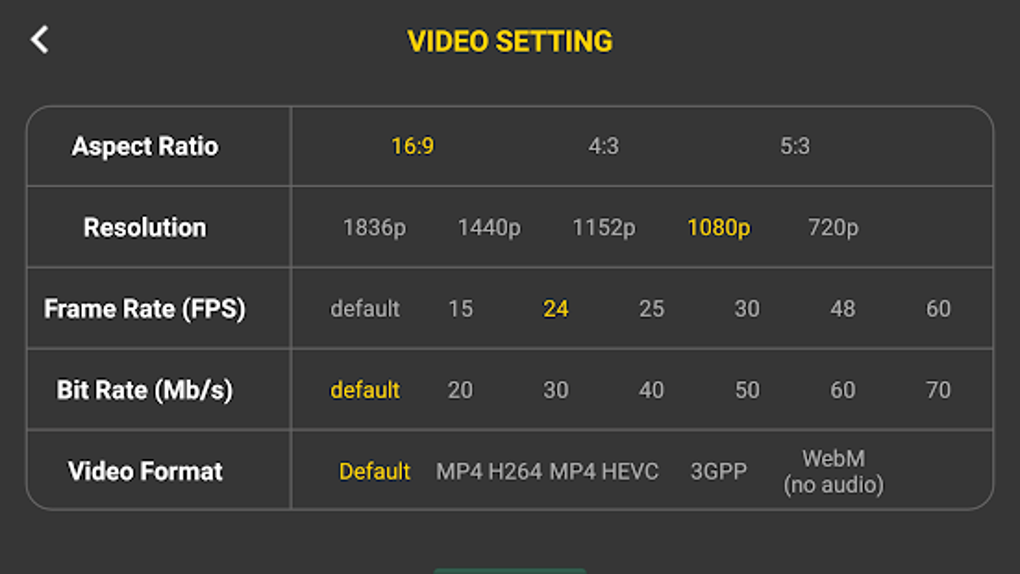Viewport: 1020px width, 574px height.
Task: Choose 30 FPS frame rate
Action: [747, 308]
